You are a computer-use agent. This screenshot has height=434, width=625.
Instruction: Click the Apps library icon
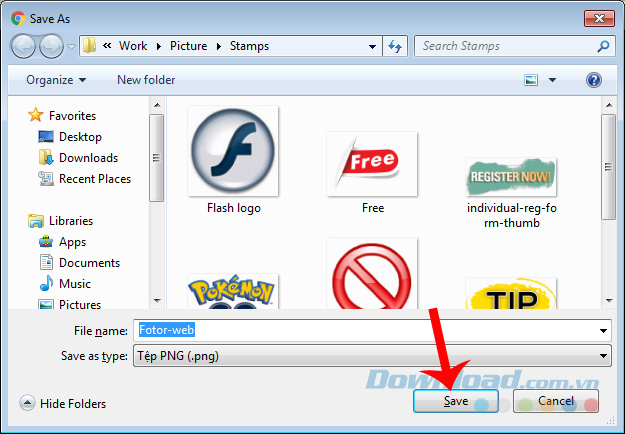click(46, 242)
